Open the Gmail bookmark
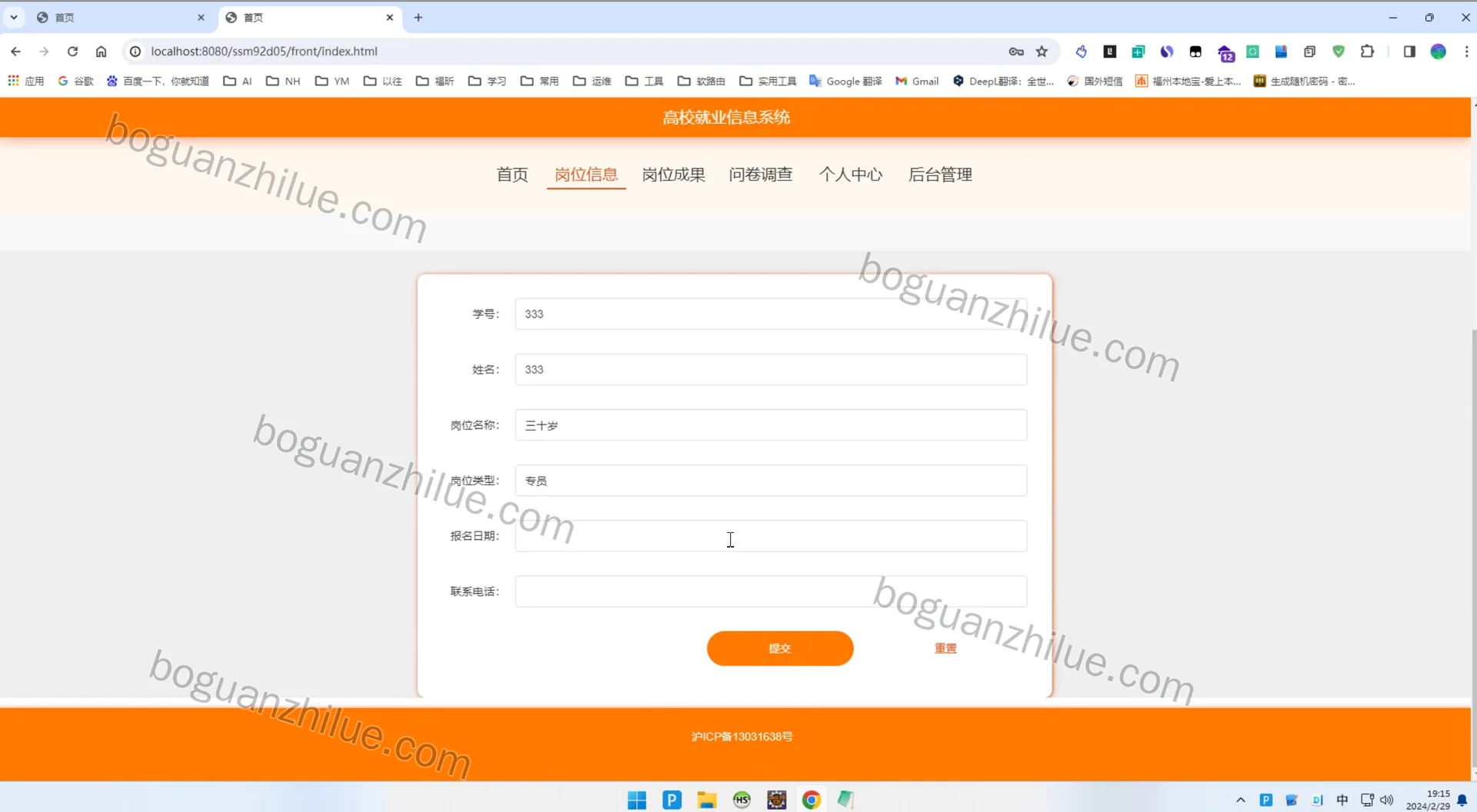1477x812 pixels. (x=917, y=81)
